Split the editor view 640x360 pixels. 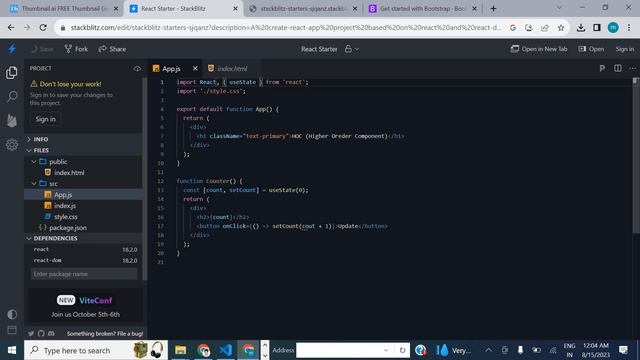tap(618, 69)
